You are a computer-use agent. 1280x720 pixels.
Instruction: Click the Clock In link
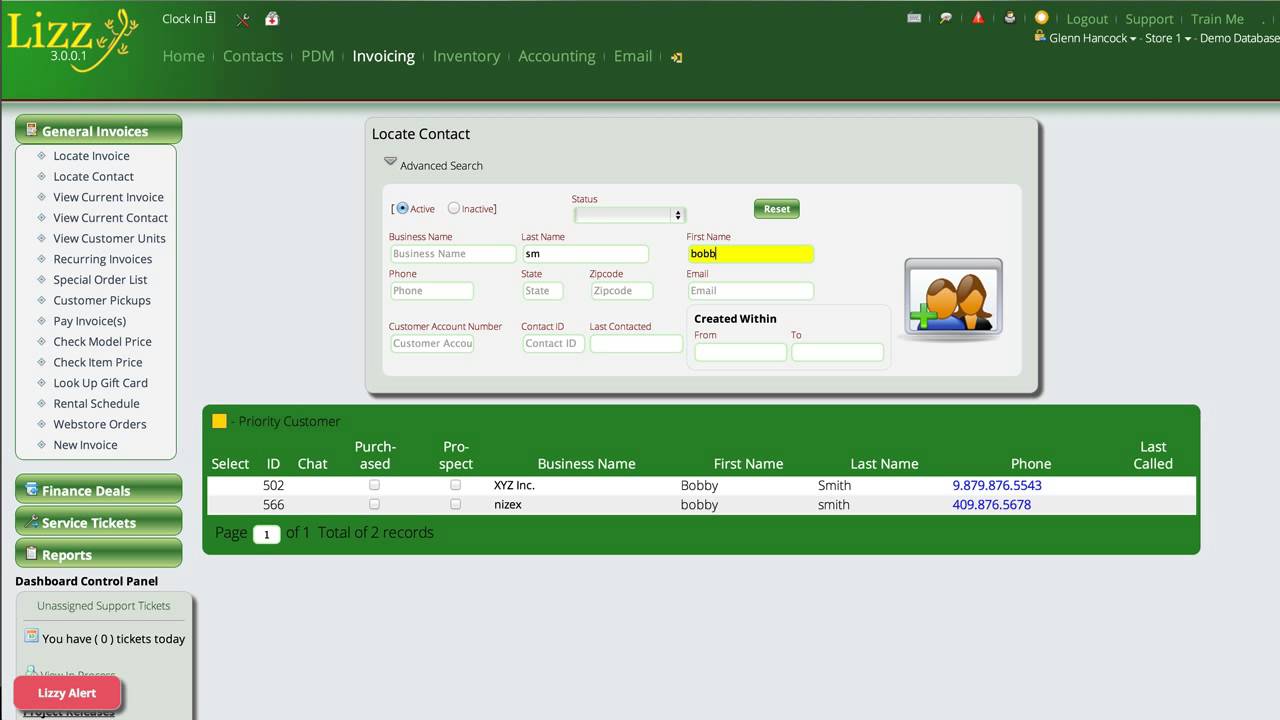pos(182,18)
